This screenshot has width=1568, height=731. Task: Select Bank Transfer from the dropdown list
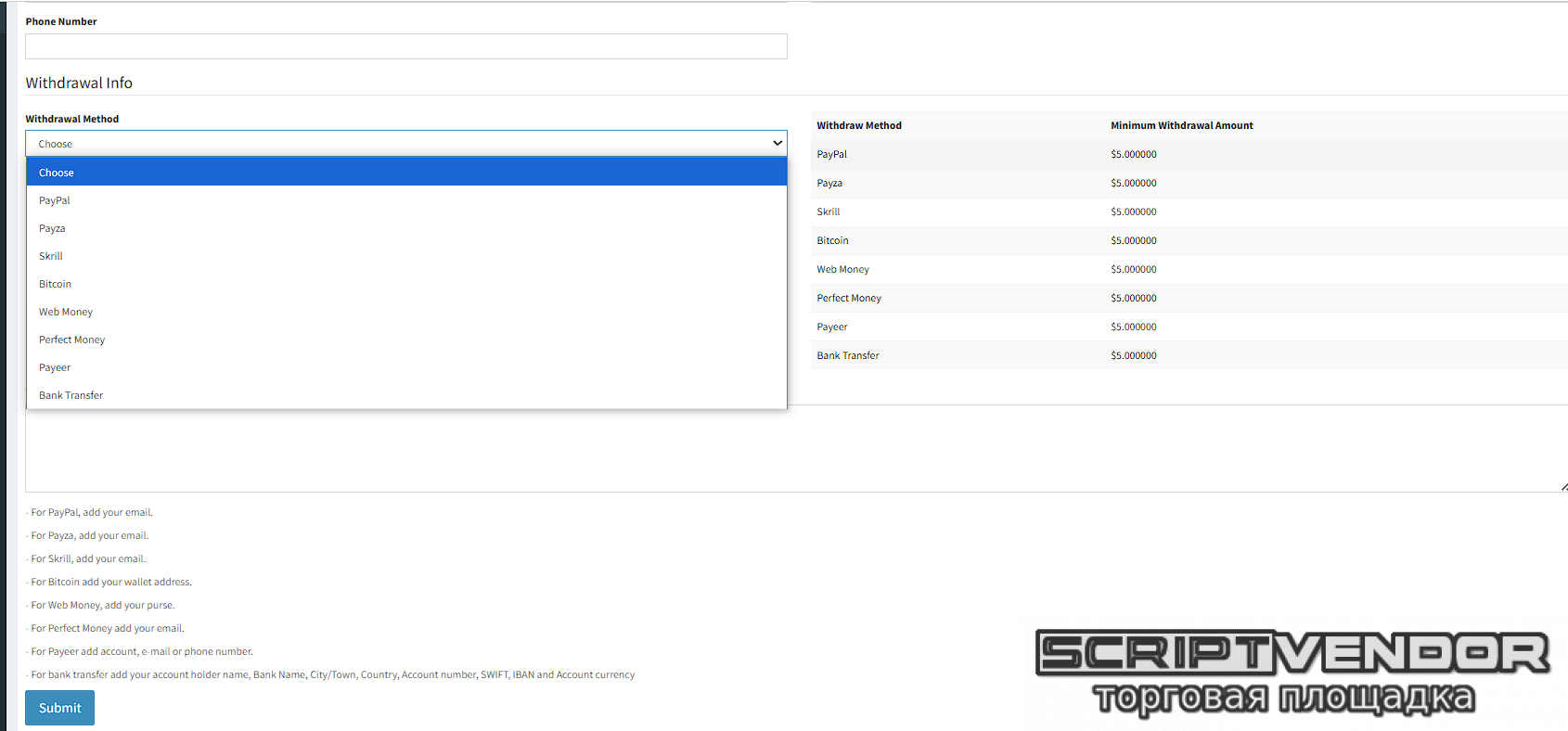[406, 395]
